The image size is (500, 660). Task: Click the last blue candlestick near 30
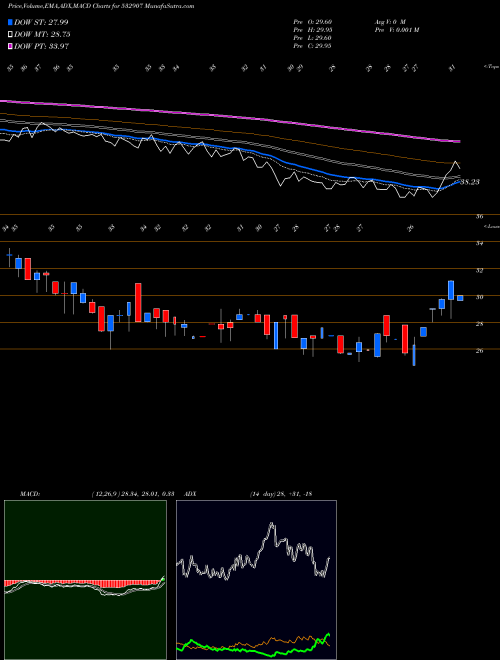pos(460,298)
